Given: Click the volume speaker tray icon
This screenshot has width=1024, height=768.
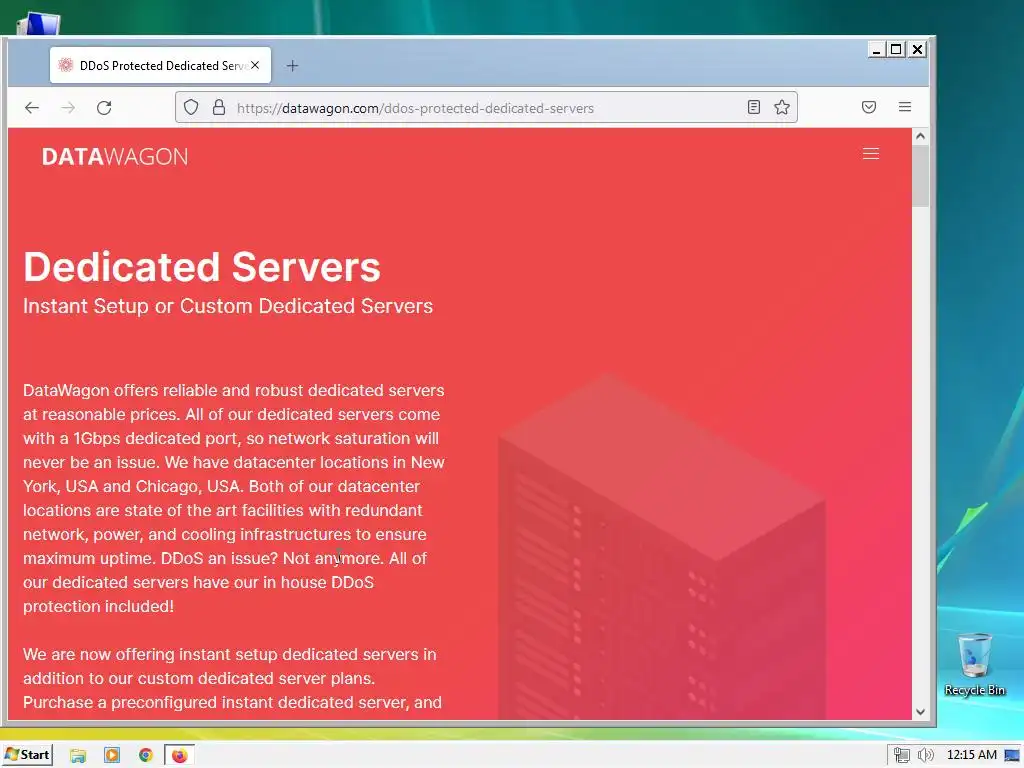Looking at the screenshot, I should click(925, 755).
